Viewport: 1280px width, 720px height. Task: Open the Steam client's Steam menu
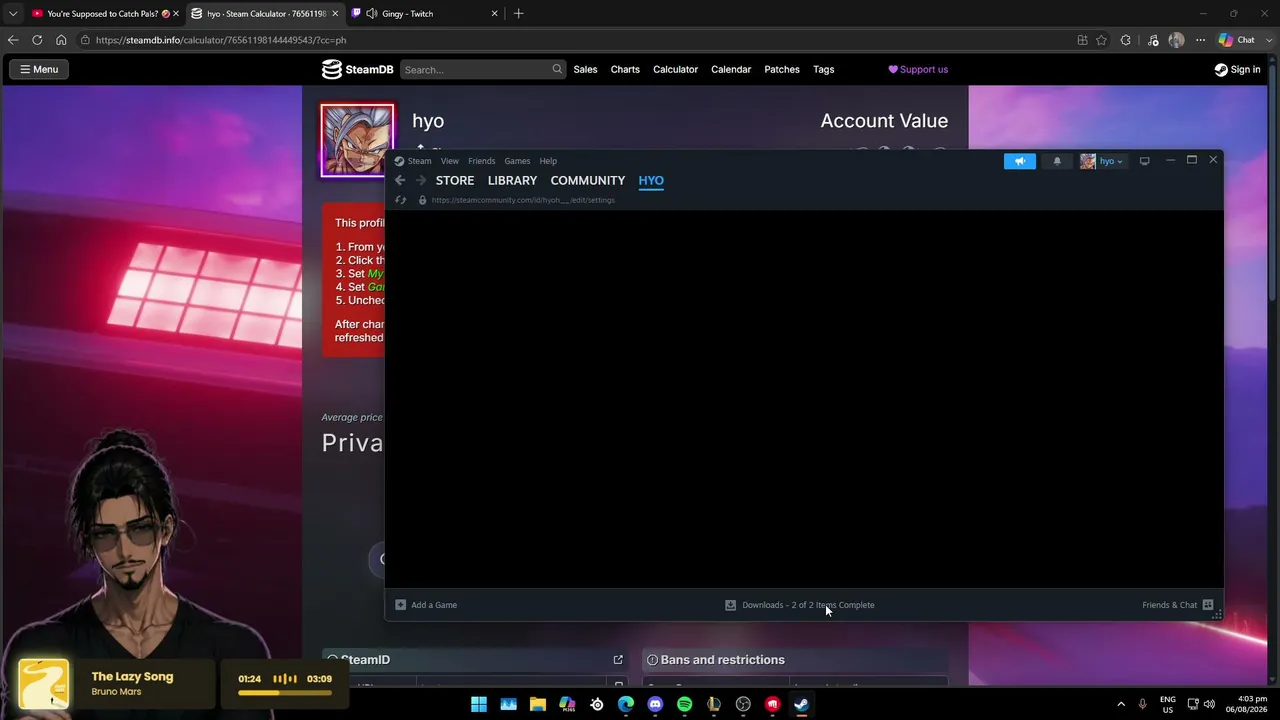coord(413,161)
